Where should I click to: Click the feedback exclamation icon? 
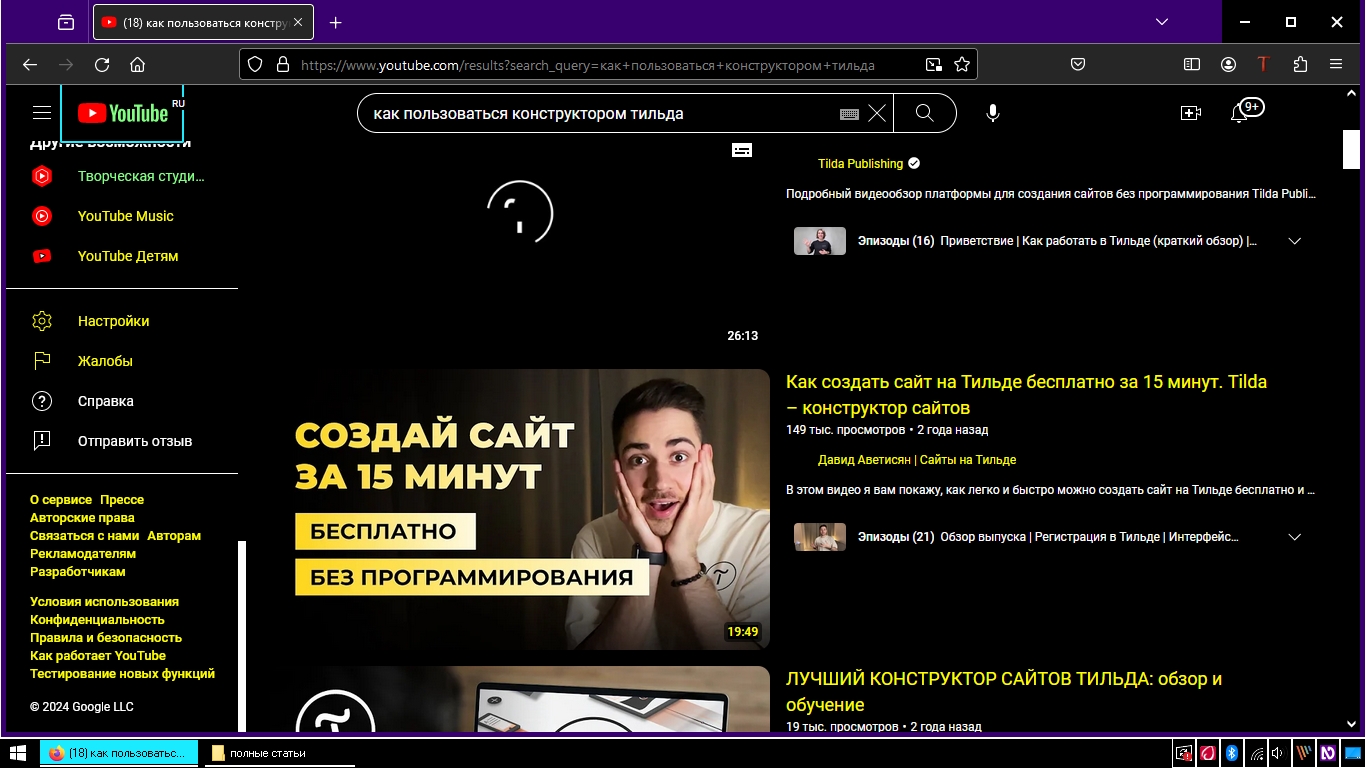tap(42, 441)
